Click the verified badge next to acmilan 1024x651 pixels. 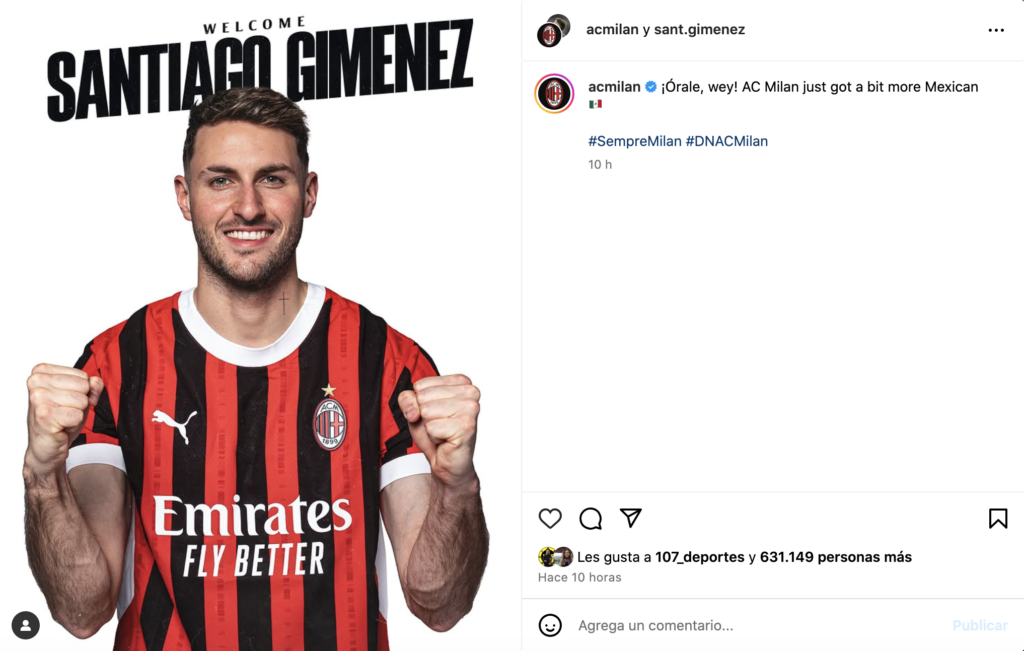click(x=651, y=87)
